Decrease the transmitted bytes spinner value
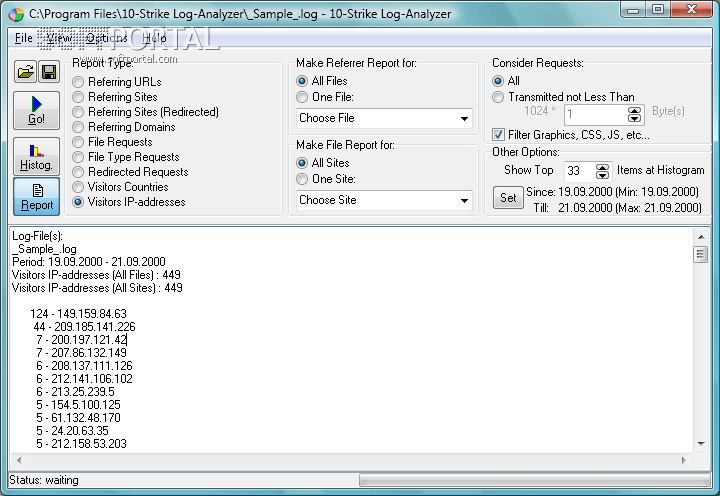The height and width of the screenshot is (496, 720). click(x=635, y=118)
